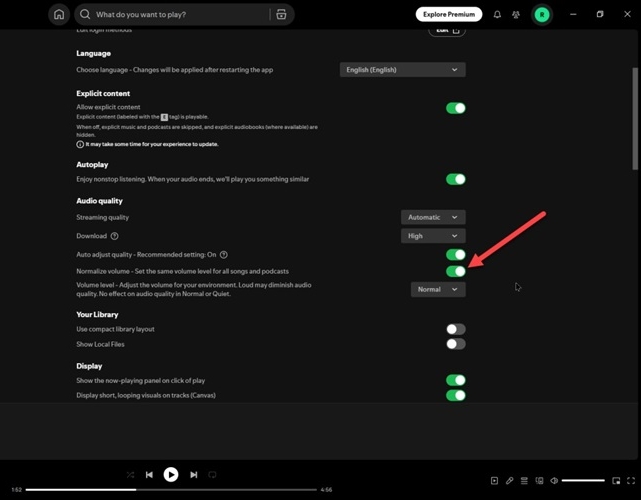Image resolution: width=641 pixels, height=500 pixels.
Task: Open Download quality High dropdown
Action: point(433,236)
